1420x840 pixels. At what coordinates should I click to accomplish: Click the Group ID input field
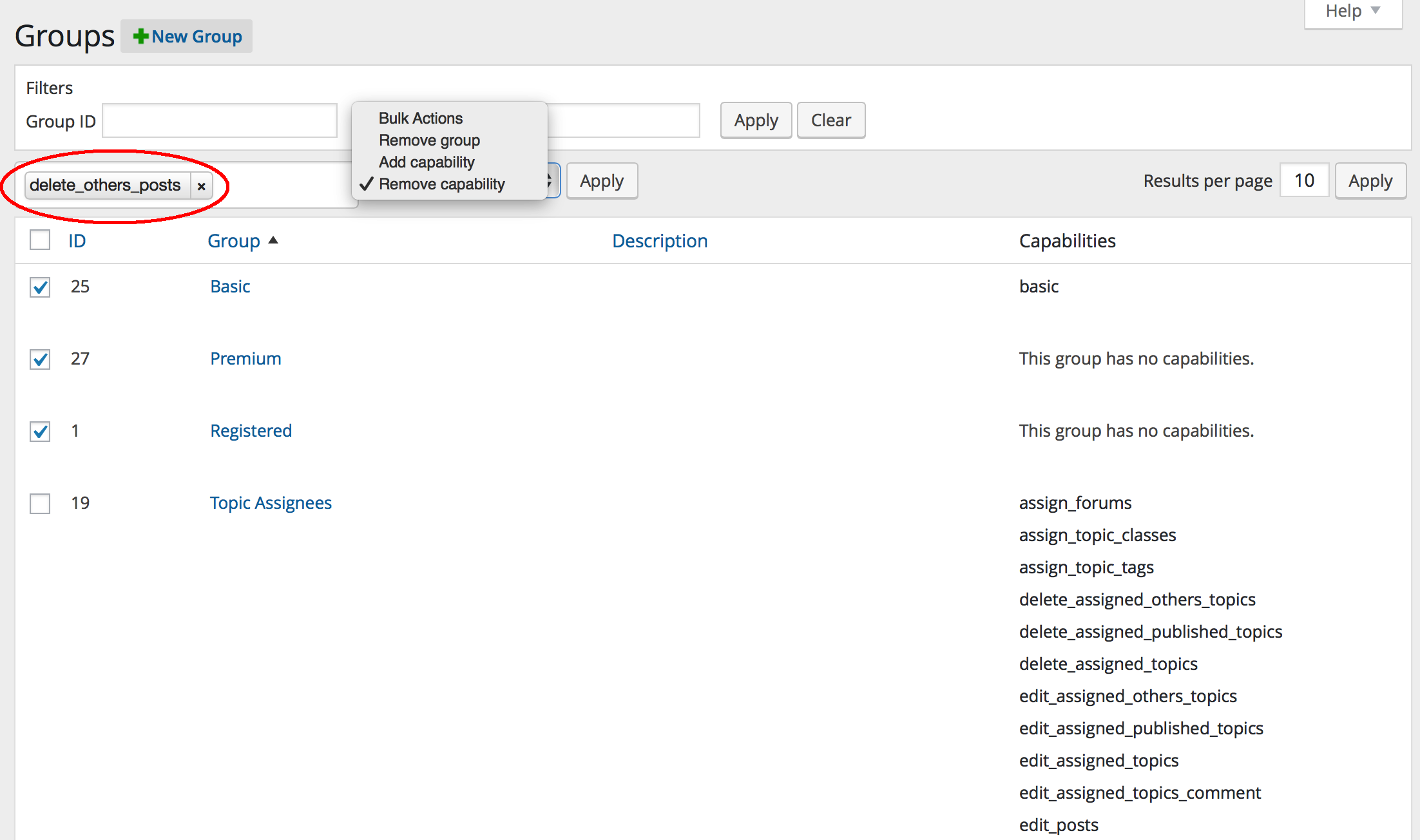pos(220,120)
